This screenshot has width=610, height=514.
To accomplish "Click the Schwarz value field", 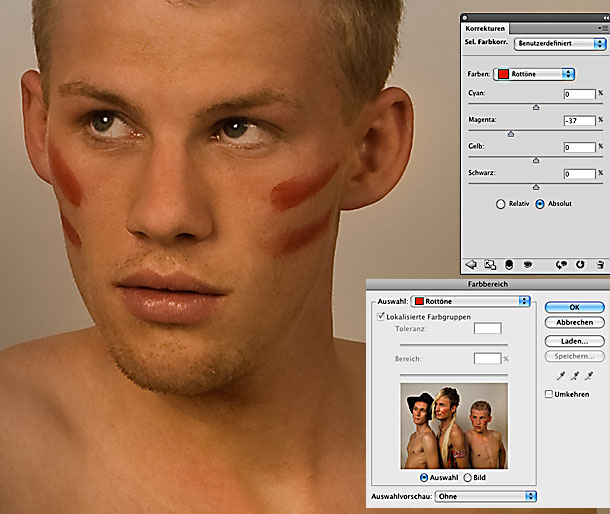I will coord(580,174).
